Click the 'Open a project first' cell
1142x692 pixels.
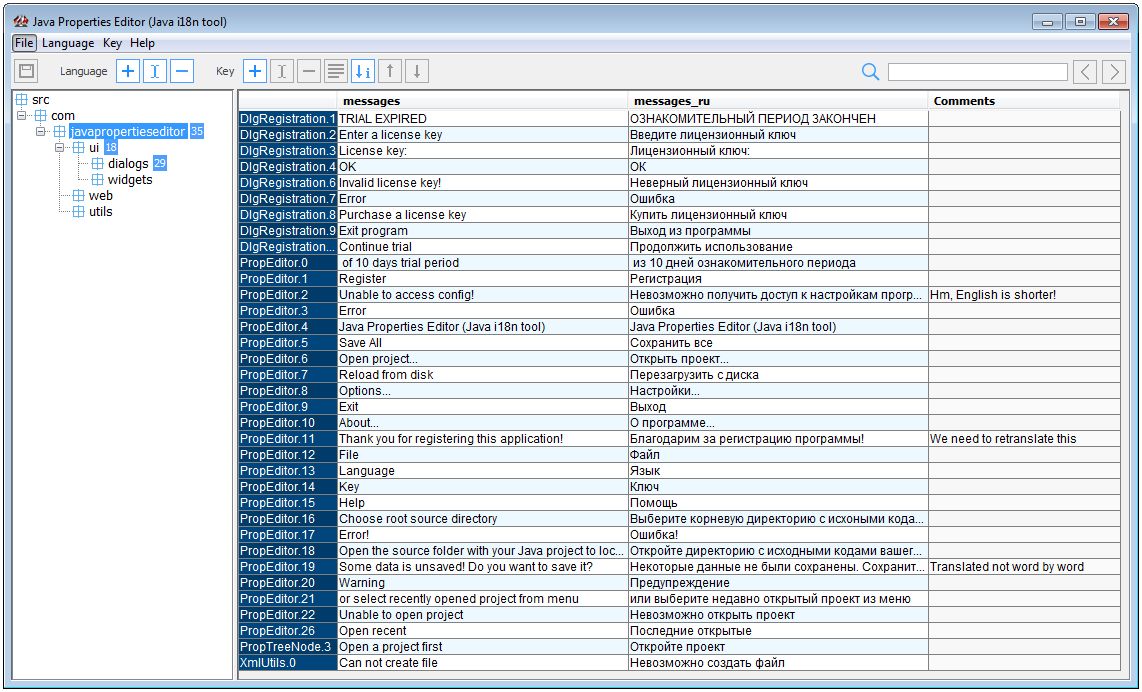[x=483, y=647]
